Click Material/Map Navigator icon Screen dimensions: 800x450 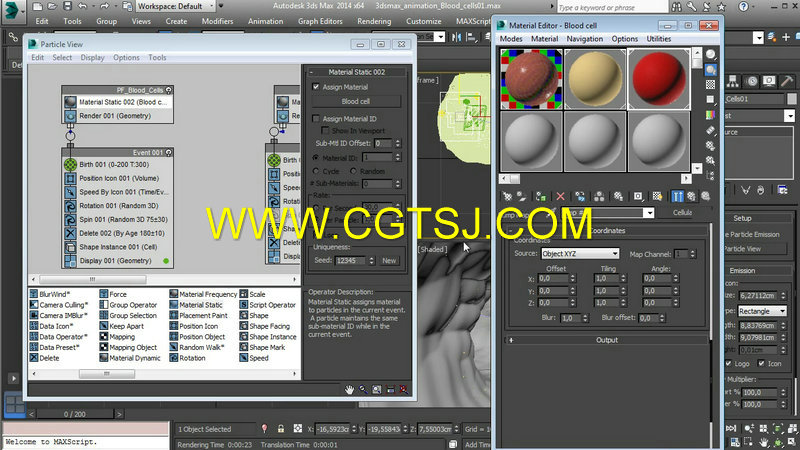click(710, 176)
